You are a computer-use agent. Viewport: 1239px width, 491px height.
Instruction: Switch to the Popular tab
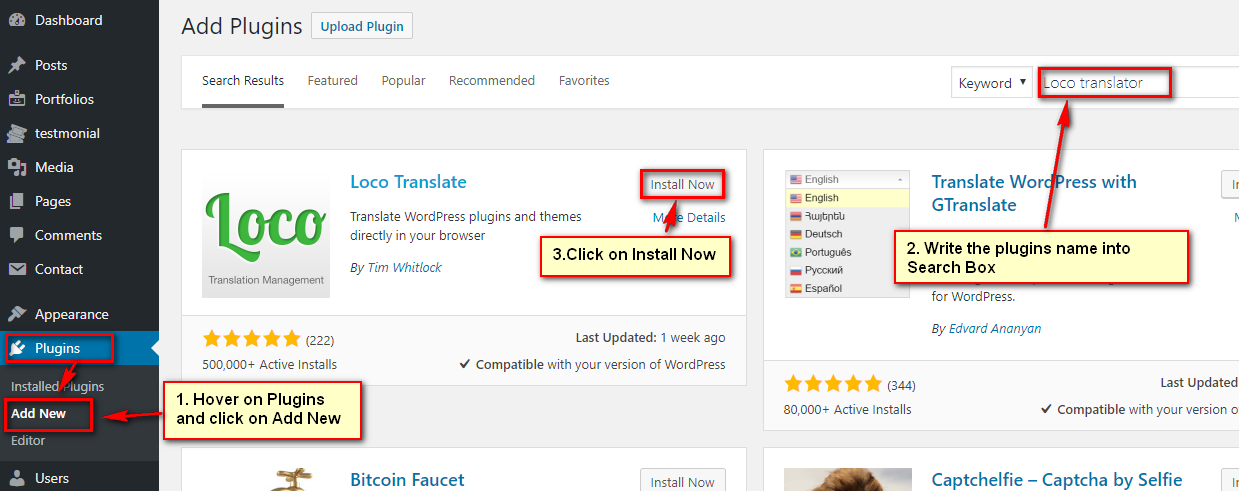[x=403, y=81]
